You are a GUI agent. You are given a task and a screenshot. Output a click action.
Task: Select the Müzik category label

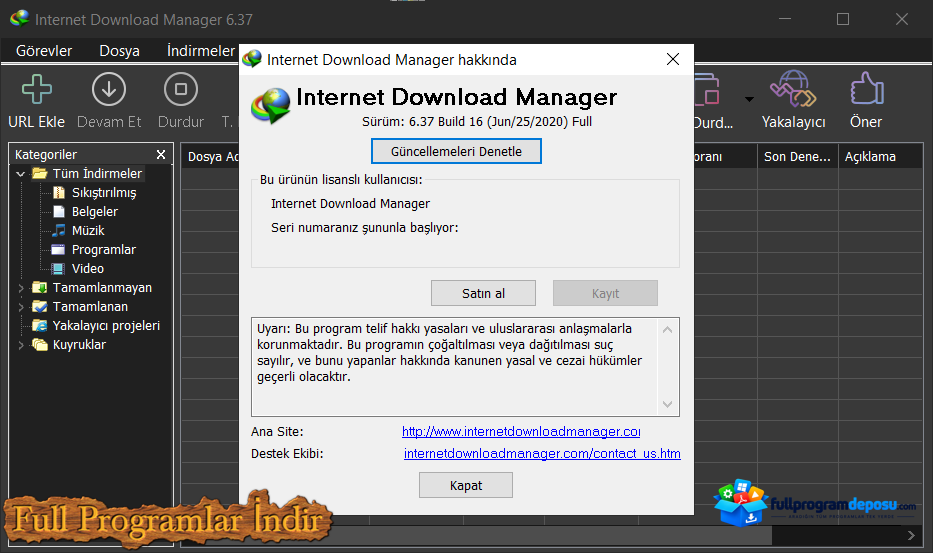coord(88,230)
